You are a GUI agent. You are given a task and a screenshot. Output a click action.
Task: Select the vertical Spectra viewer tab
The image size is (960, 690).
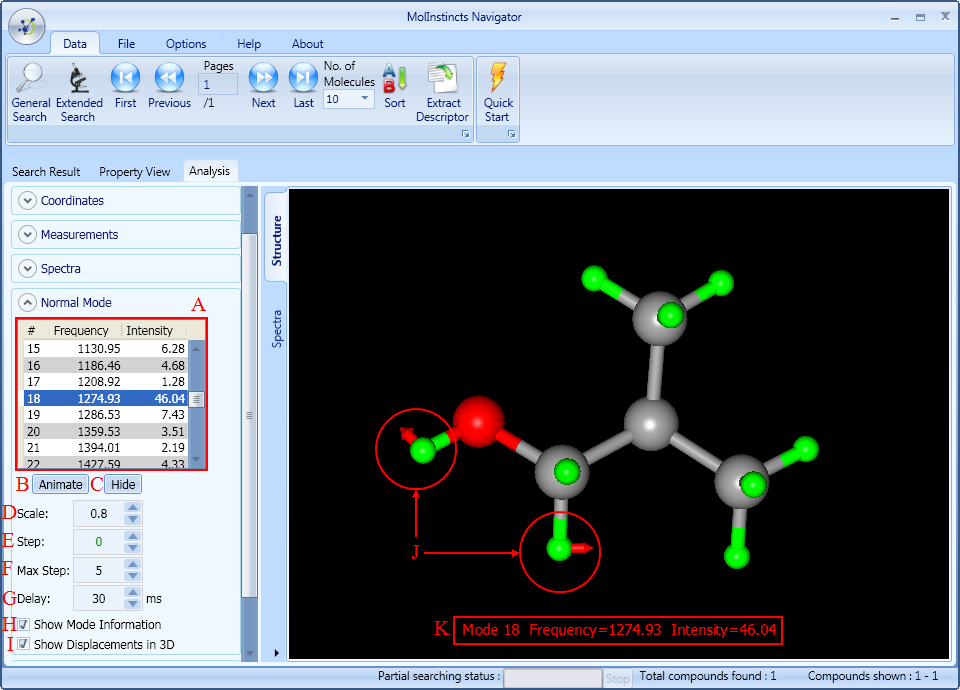coord(277,329)
